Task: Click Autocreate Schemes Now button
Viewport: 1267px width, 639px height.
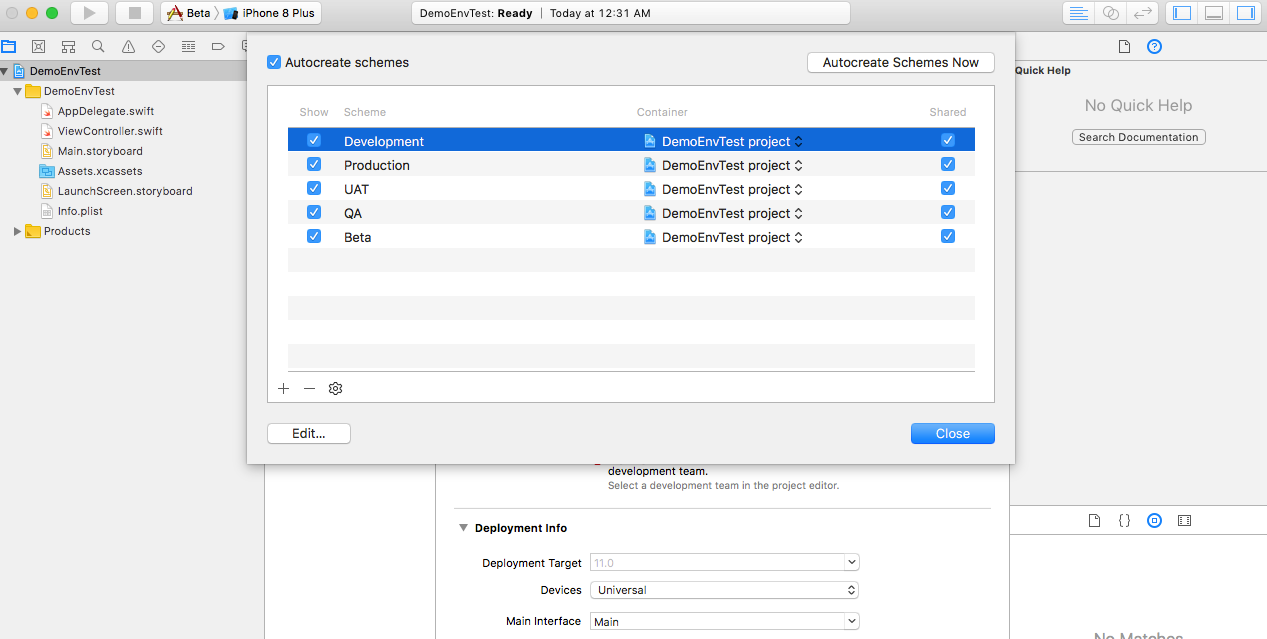Action: [x=901, y=62]
